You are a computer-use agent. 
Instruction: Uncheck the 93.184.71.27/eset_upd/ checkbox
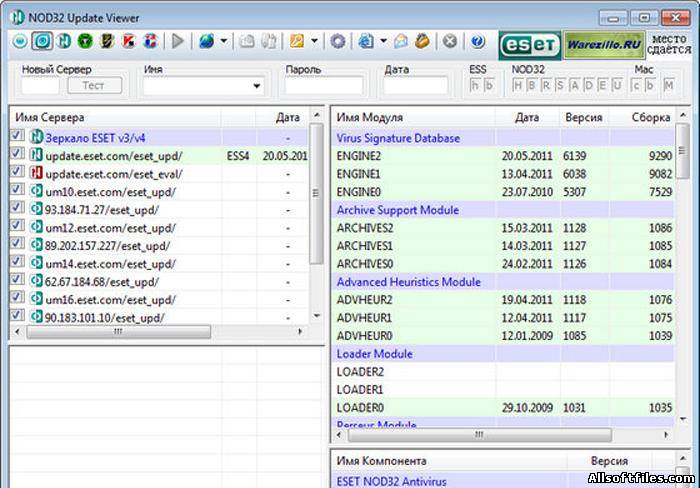click(x=17, y=207)
